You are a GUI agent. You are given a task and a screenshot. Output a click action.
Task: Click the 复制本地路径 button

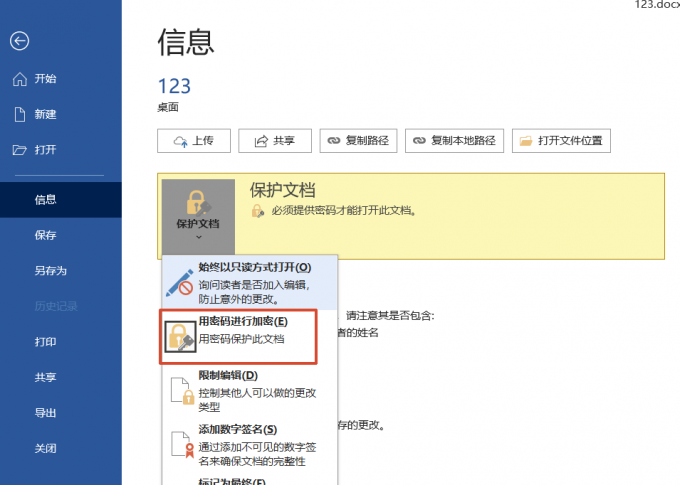point(454,141)
